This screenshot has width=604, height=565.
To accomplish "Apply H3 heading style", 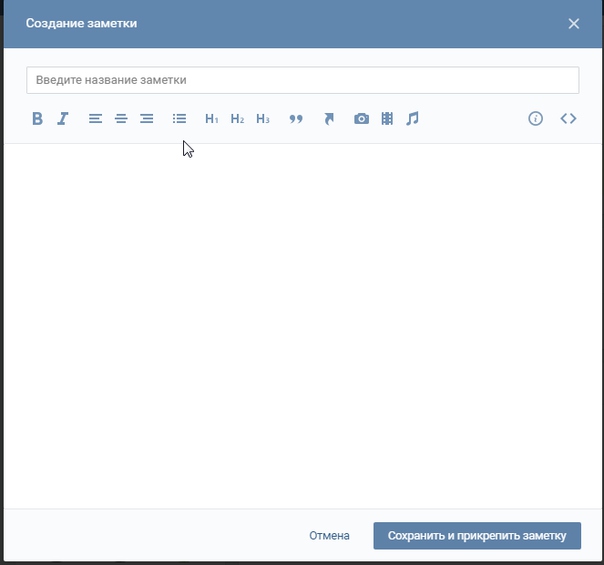I will click(263, 119).
